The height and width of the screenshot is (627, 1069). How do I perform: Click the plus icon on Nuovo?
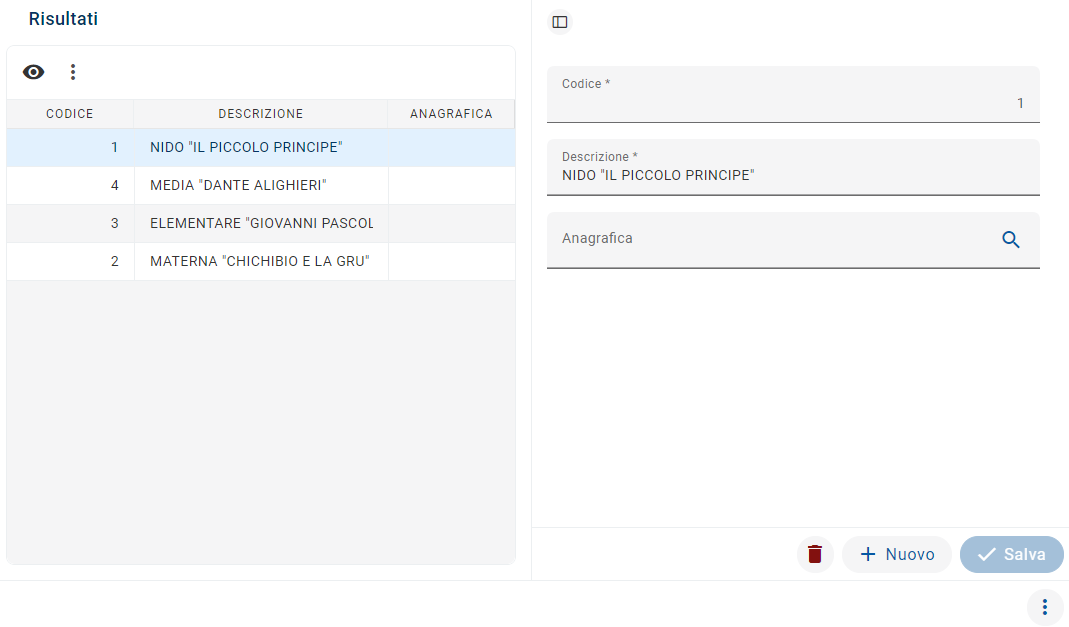click(868, 554)
